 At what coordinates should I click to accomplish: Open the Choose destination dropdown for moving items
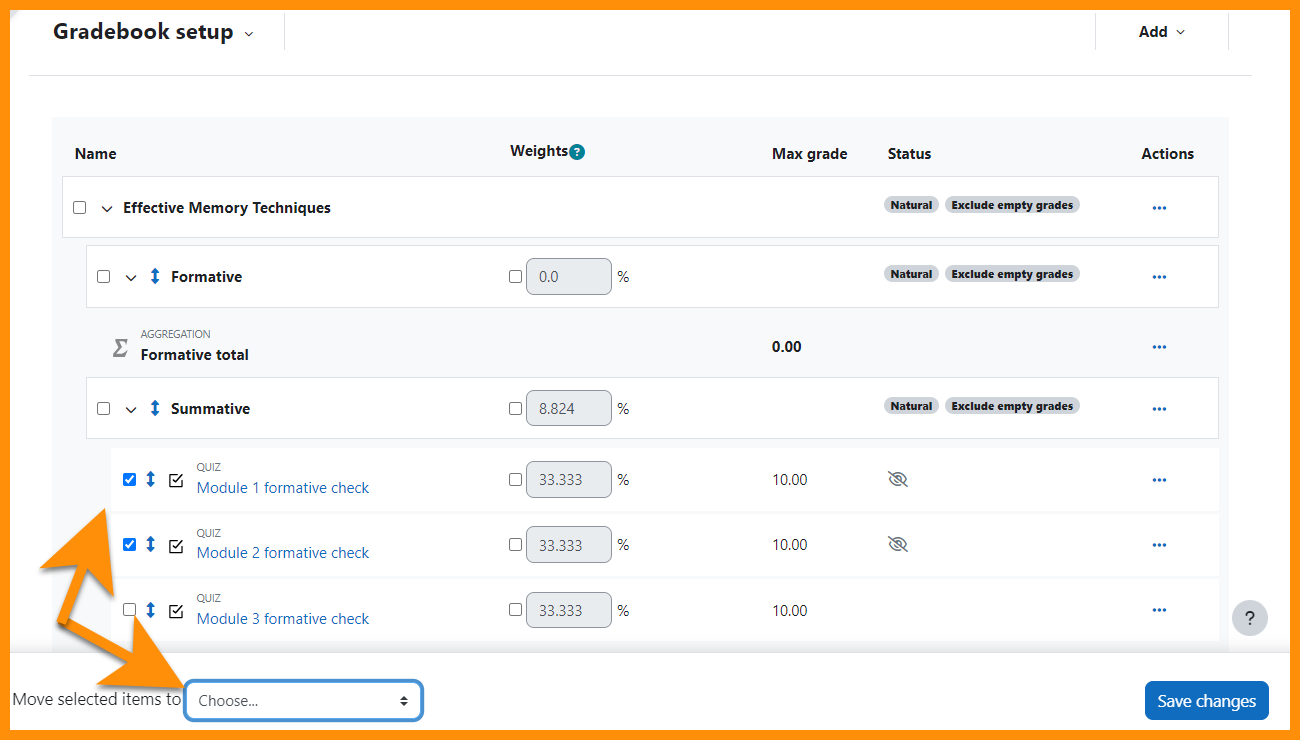(303, 700)
